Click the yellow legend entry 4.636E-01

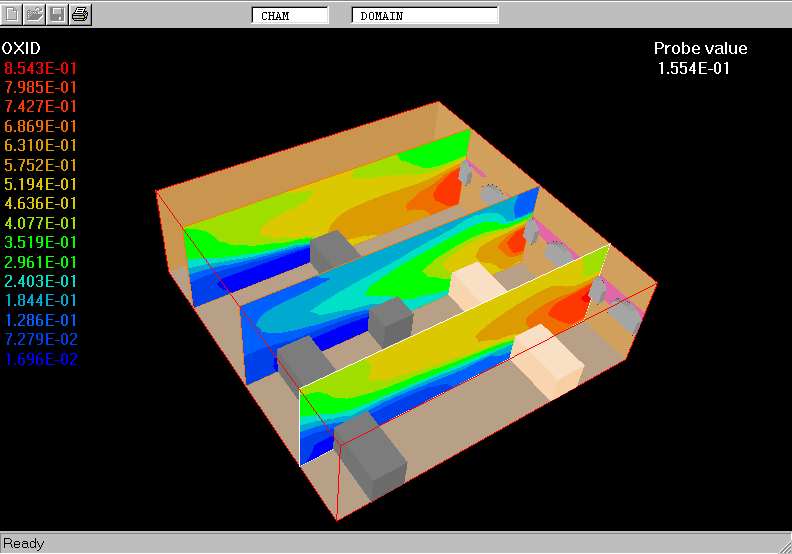[41, 203]
